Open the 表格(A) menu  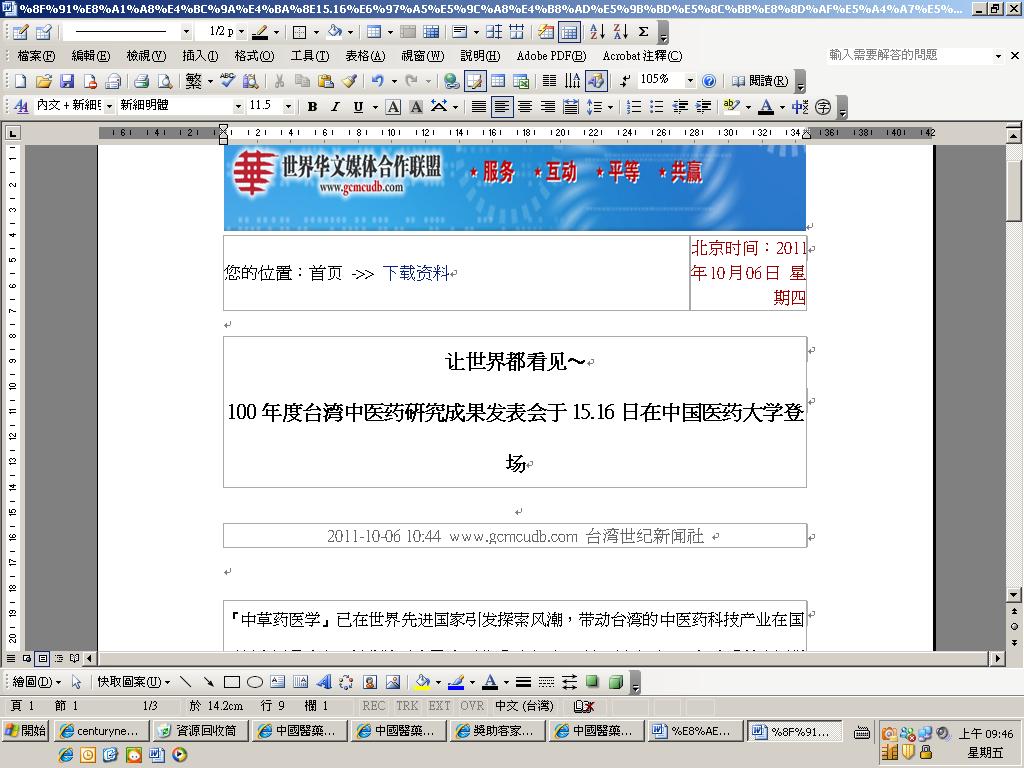[365, 56]
